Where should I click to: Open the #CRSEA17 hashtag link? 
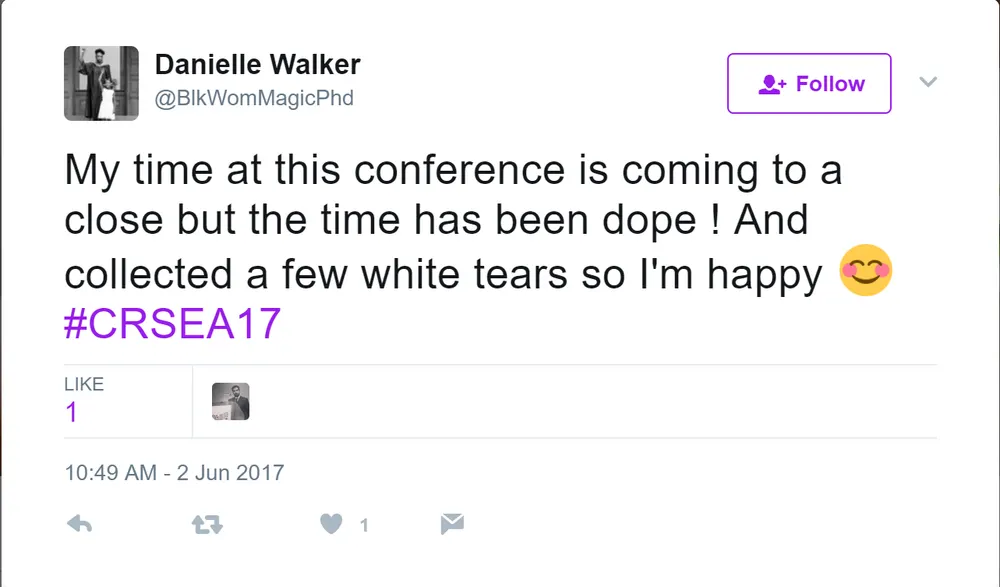172,323
